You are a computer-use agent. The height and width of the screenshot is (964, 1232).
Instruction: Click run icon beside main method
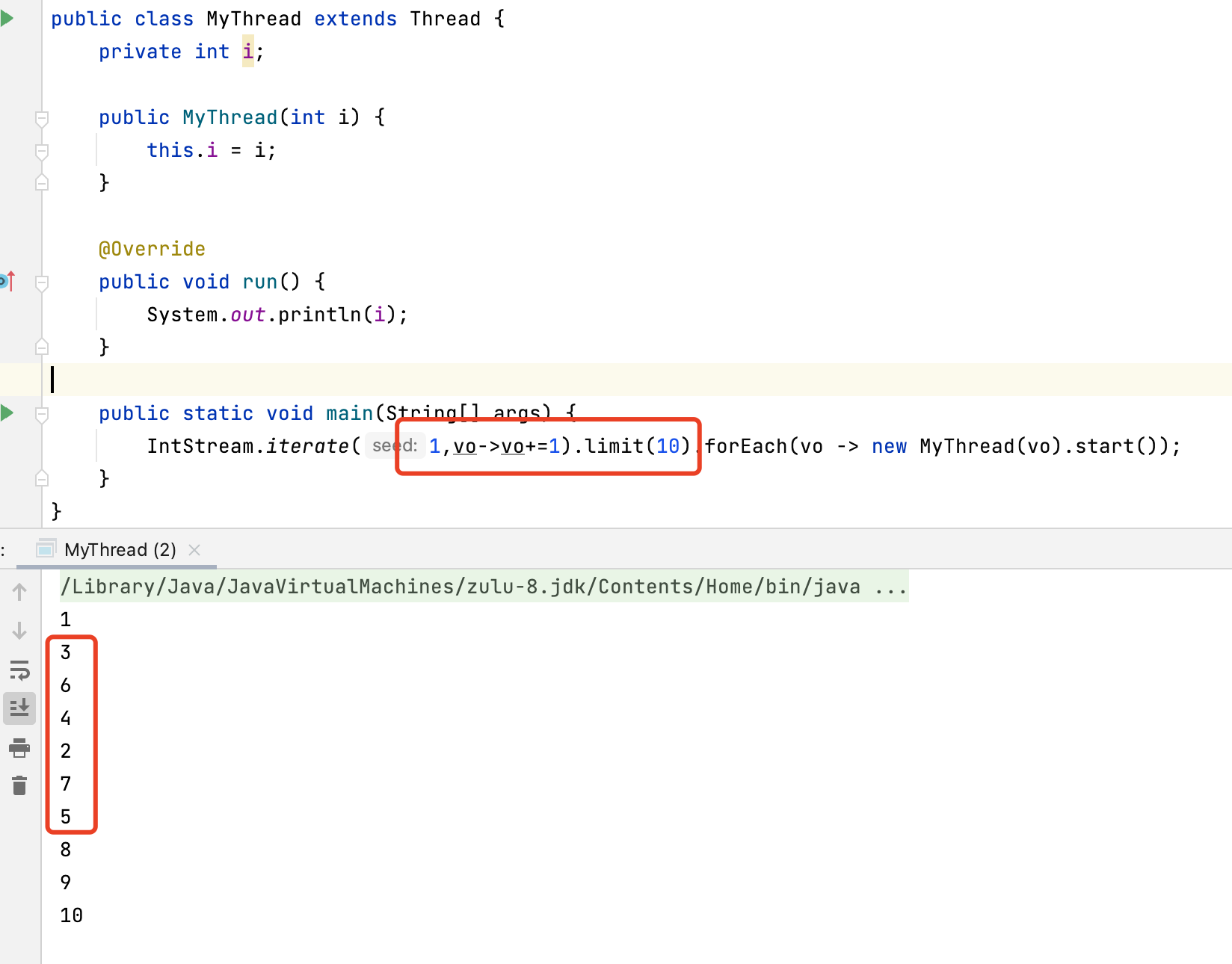(7, 413)
